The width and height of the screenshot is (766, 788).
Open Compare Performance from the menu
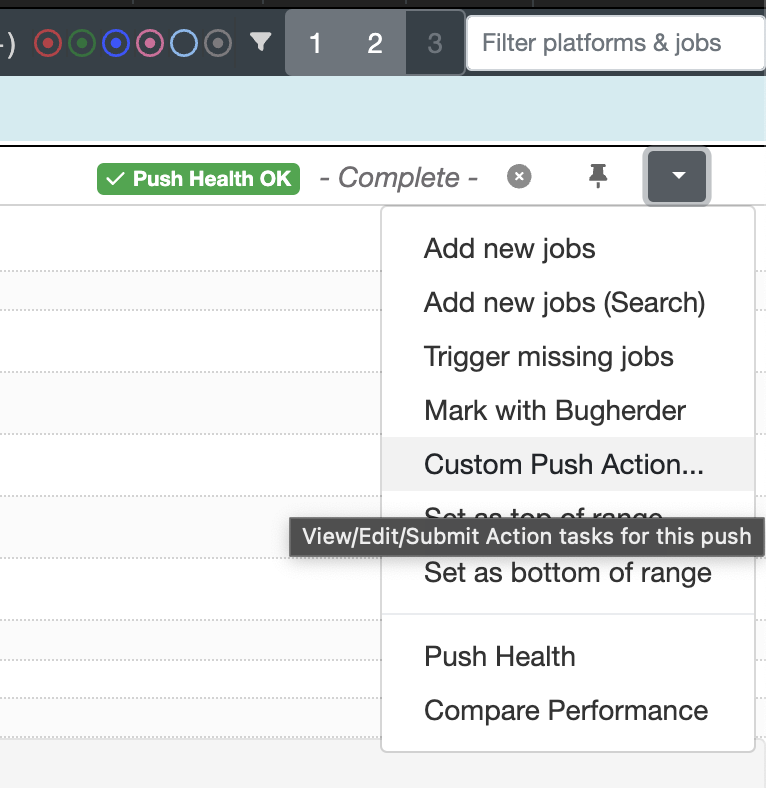(566, 710)
